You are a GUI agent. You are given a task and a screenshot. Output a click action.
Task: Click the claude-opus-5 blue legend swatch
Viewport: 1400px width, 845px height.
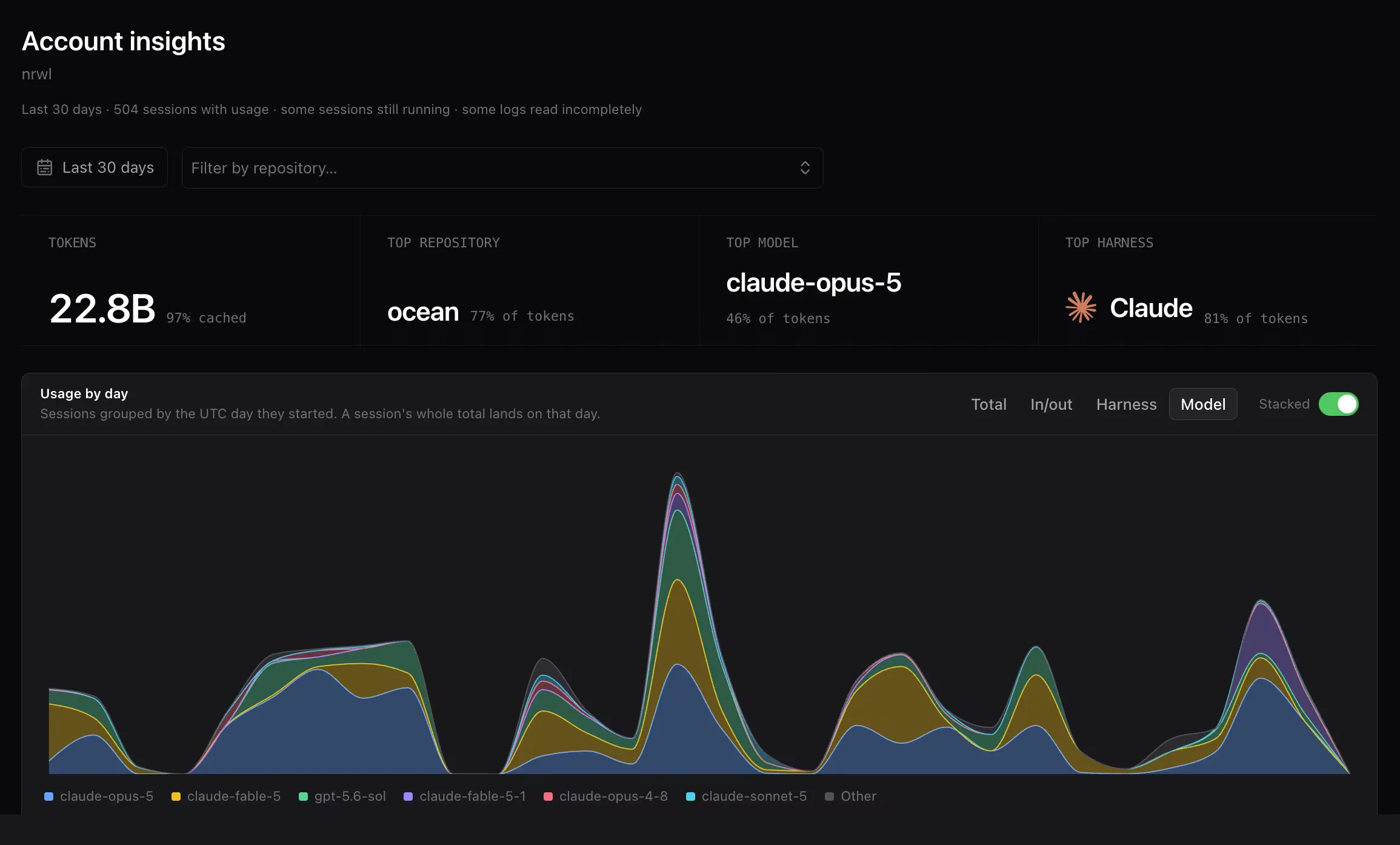point(49,797)
